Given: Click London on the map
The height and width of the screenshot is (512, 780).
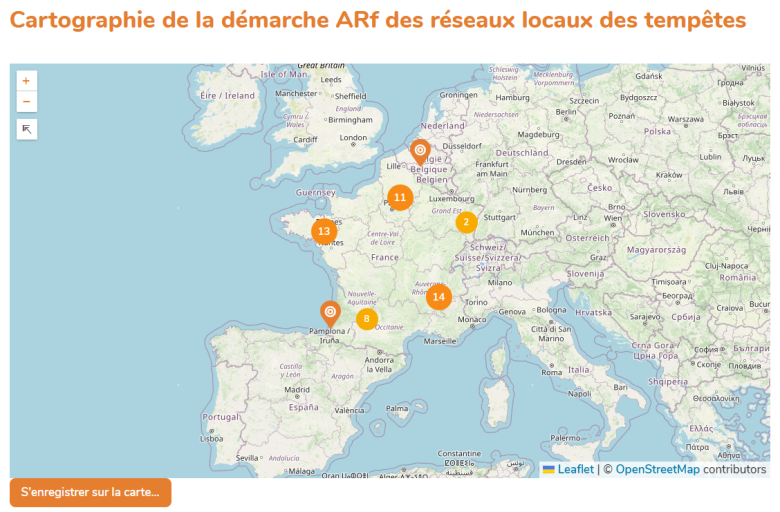Looking at the screenshot, I should (x=354, y=139).
